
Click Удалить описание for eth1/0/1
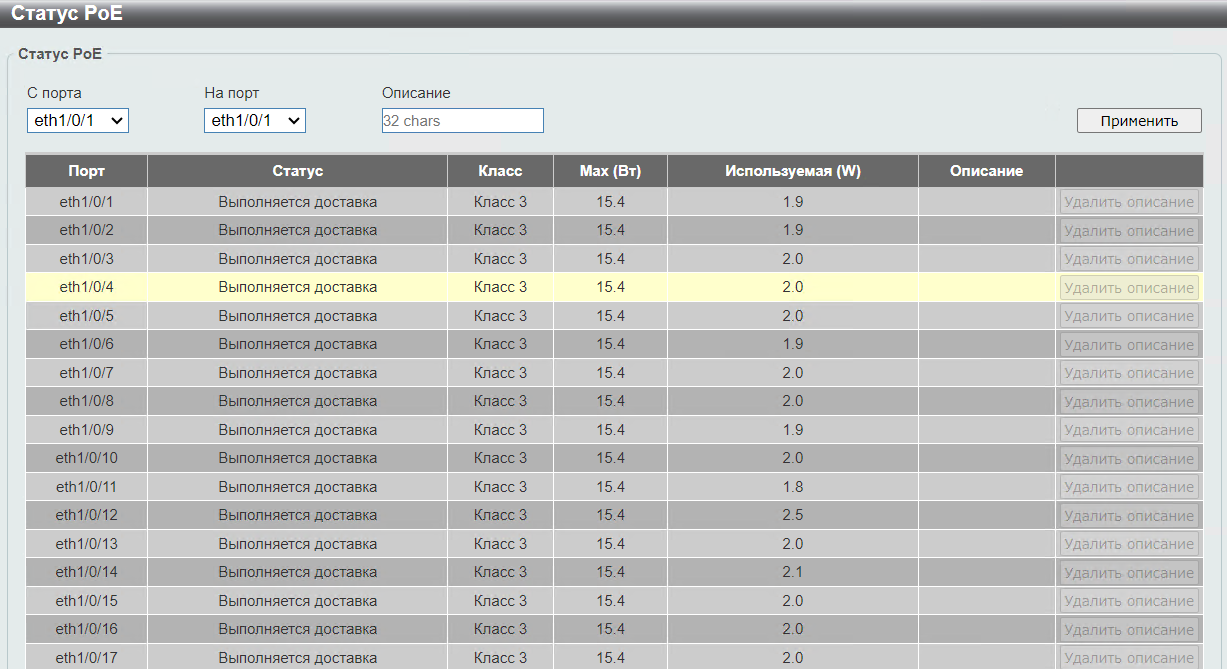[x=1129, y=202]
